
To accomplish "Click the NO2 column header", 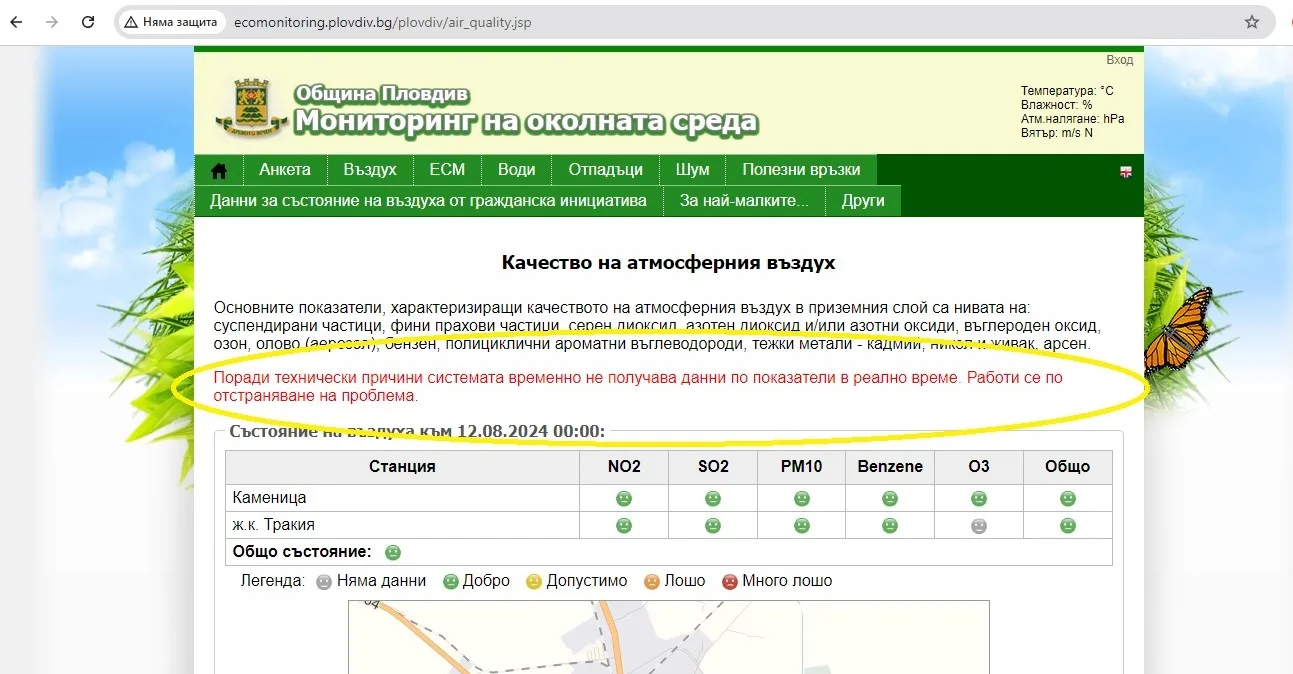I will [x=624, y=467].
